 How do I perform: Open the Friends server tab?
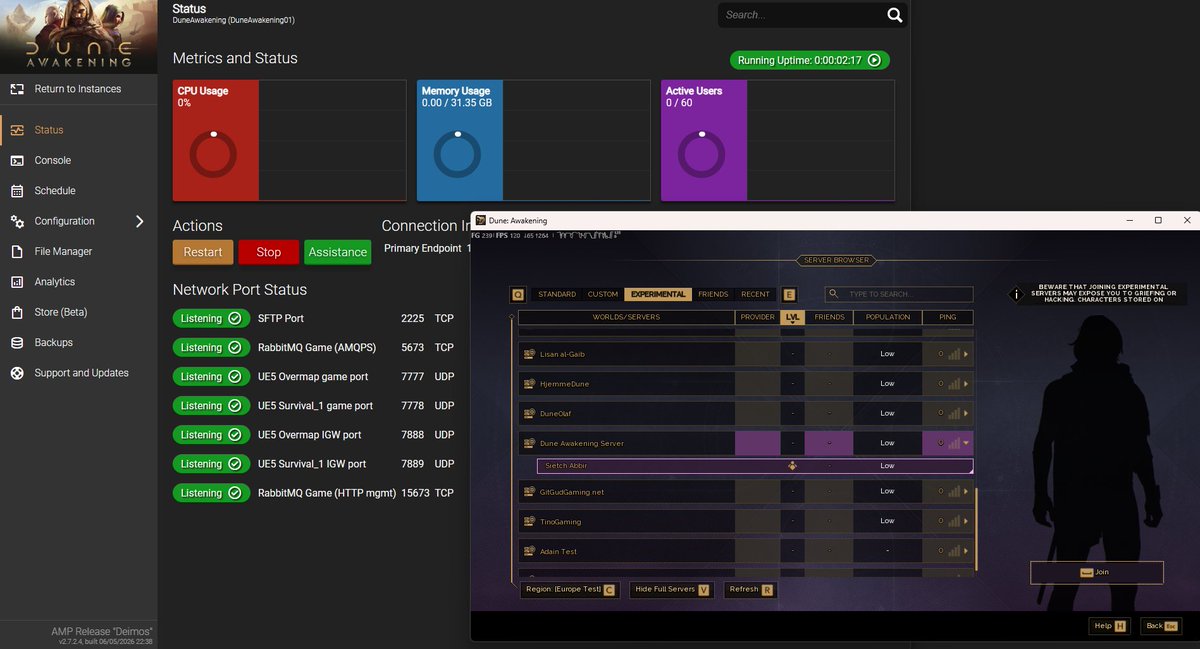(x=713, y=294)
